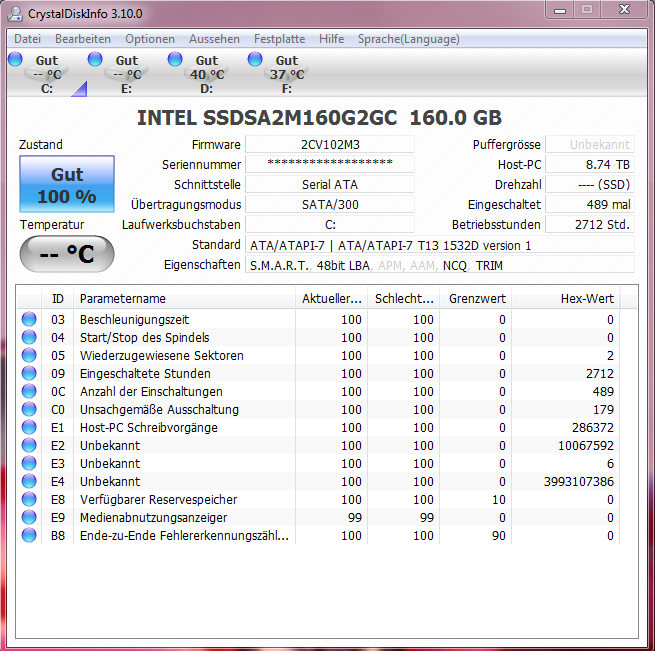
Task: Click status orb of Medienabnutzungsanzeiger row
Action: pyautogui.click(x=29, y=517)
